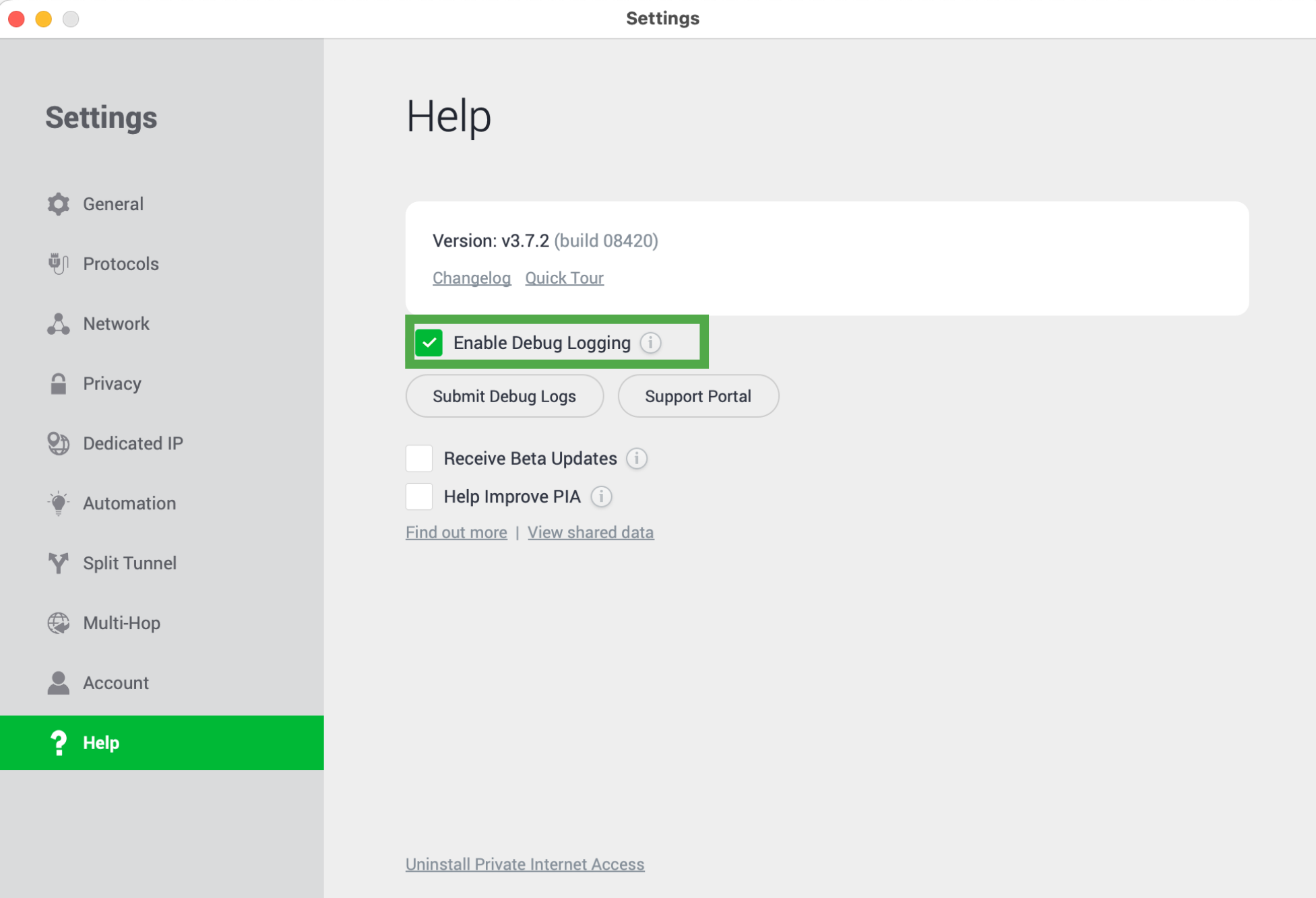Click the Automation lightbulb icon

click(59, 503)
